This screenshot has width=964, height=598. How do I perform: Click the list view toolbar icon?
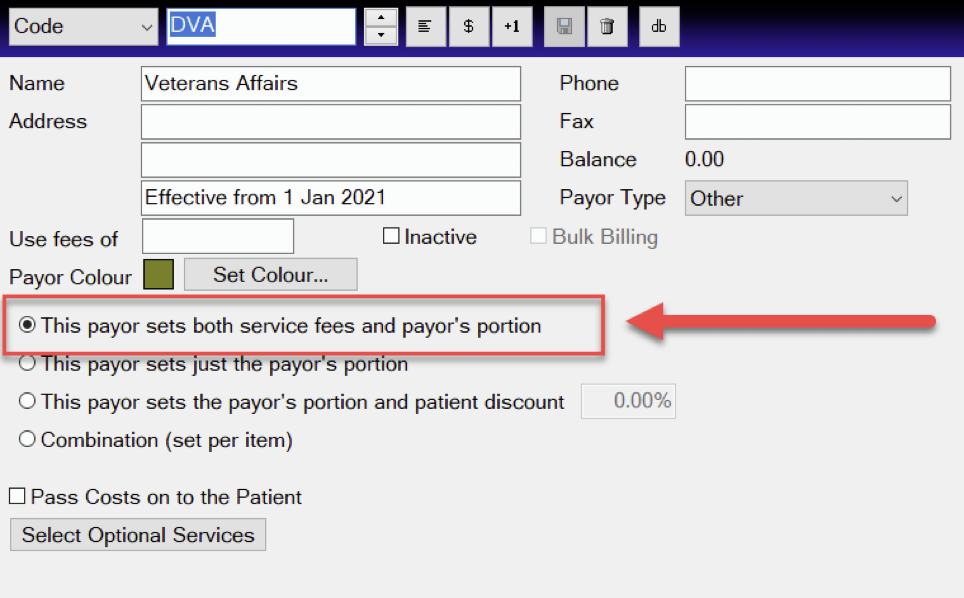point(425,26)
